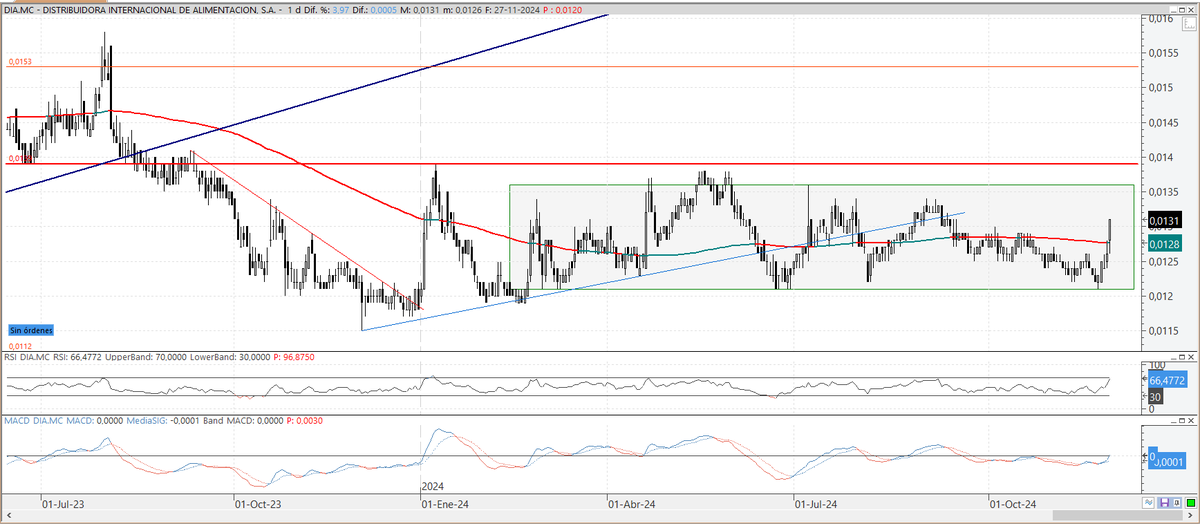Open the price scale options icon
1200x526 pixels.
(1189, 24)
